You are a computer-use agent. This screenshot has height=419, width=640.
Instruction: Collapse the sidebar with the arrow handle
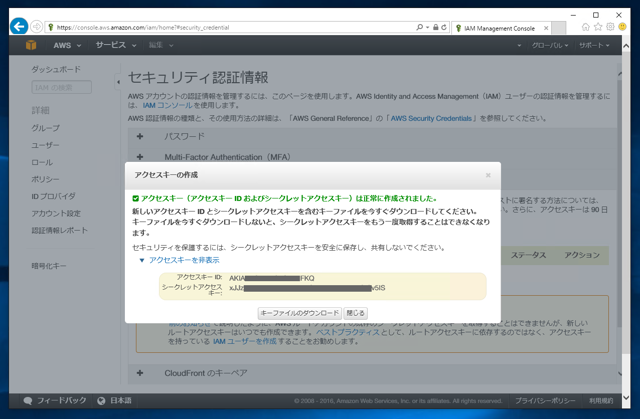click(118, 82)
